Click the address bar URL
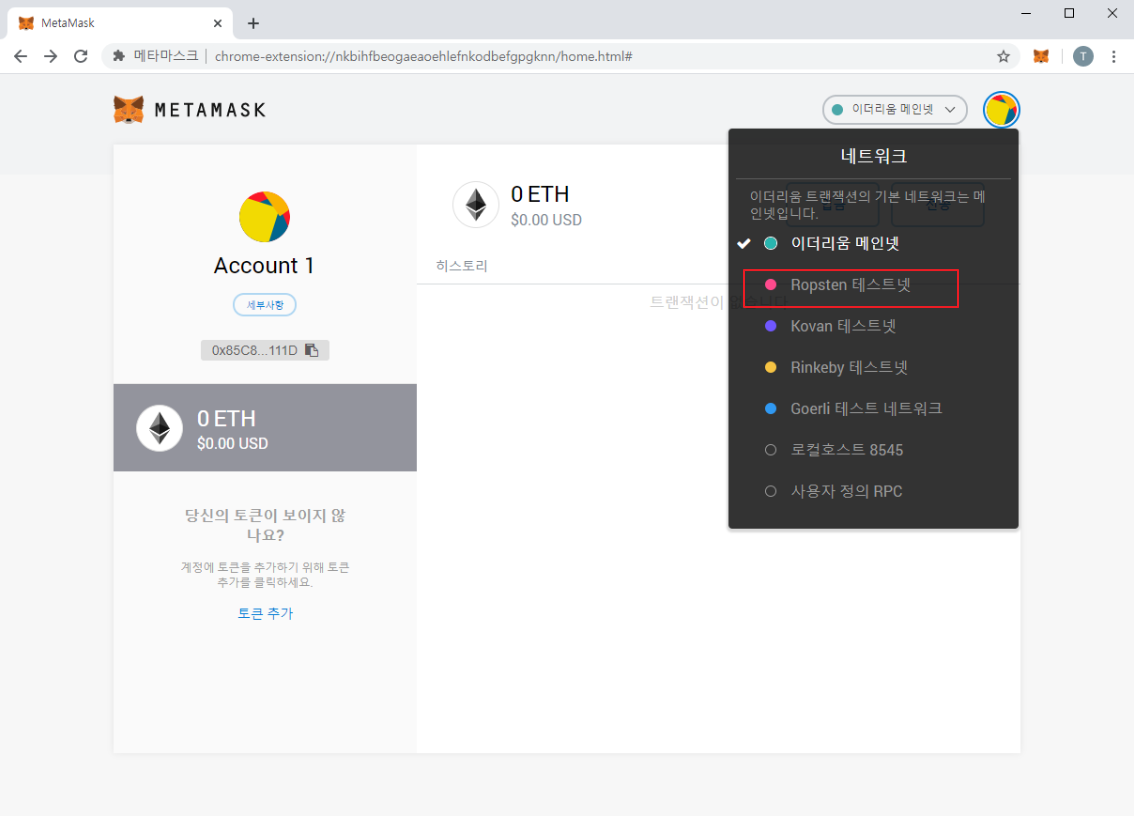The width and height of the screenshot is (1134, 816). coord(423,56)
